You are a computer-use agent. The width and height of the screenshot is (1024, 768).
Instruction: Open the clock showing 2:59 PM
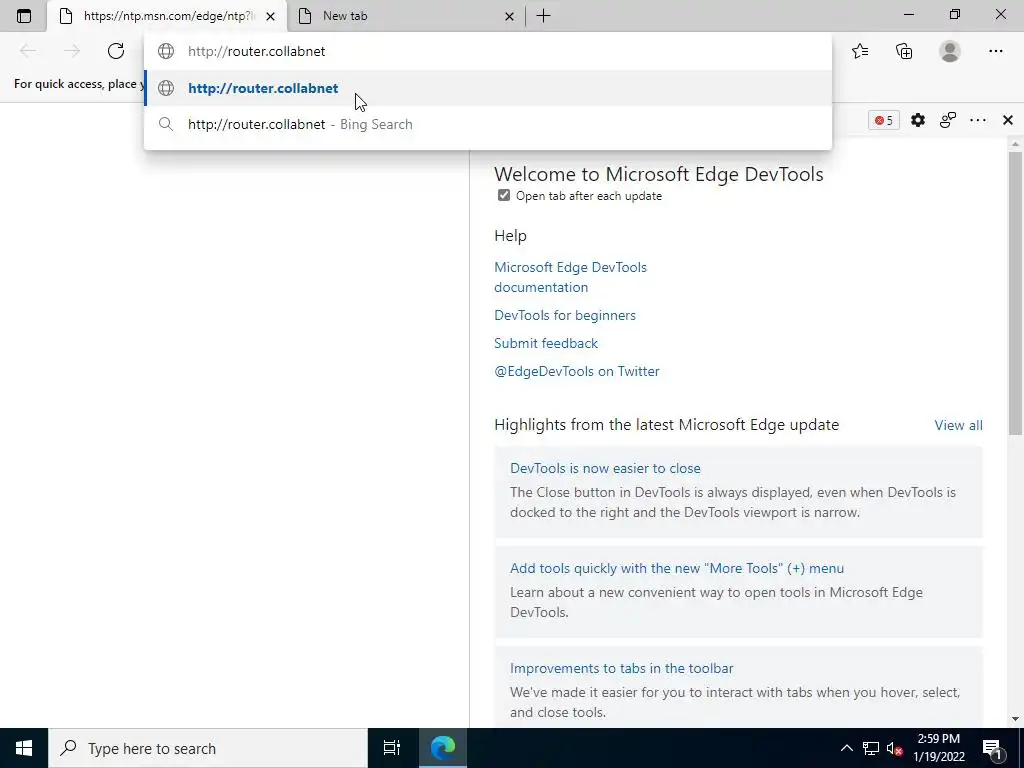pos(938,748)
